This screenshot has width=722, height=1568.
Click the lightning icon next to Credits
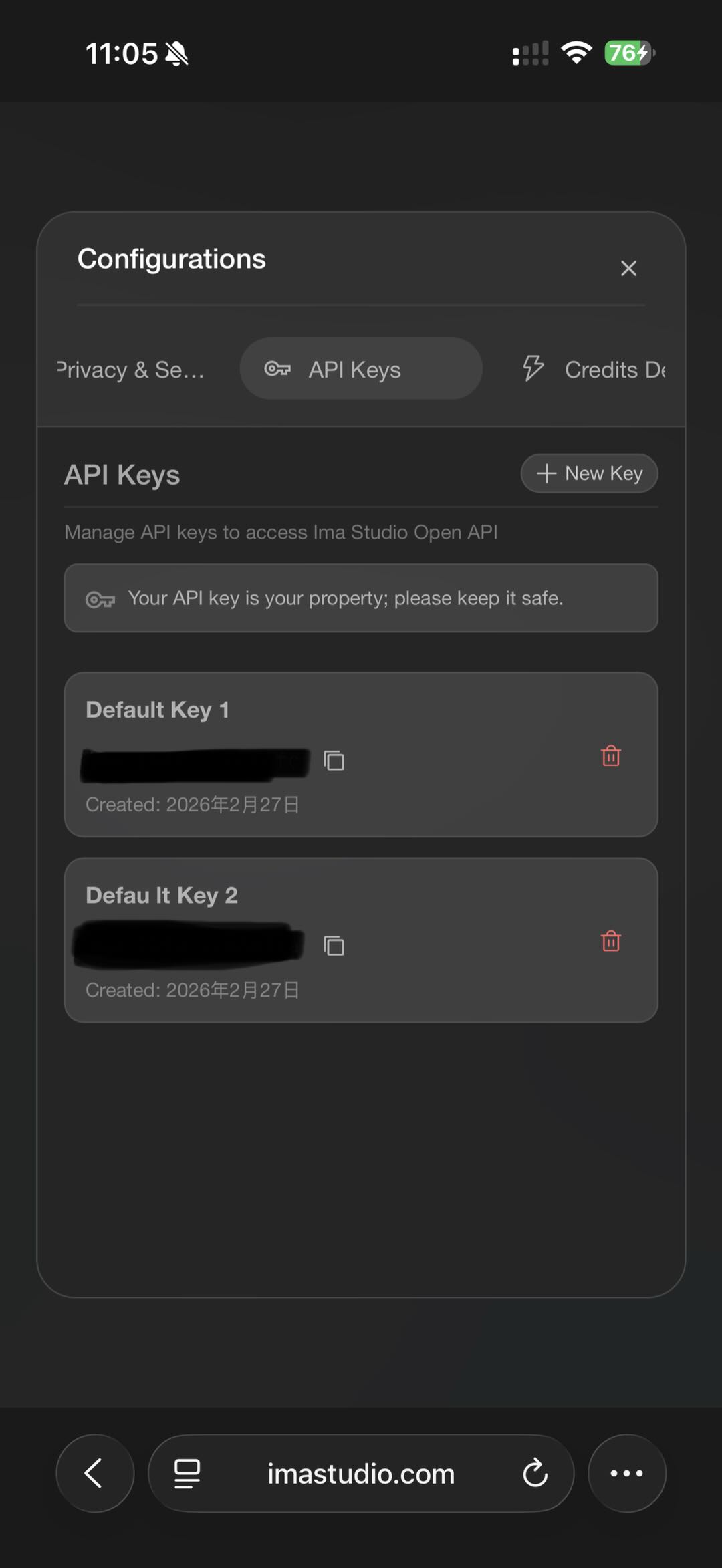[533, 369]
